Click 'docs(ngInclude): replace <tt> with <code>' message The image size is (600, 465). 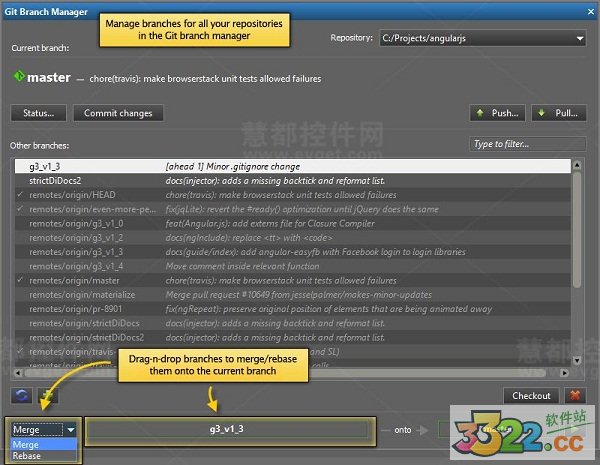click(x=249, y=238)
